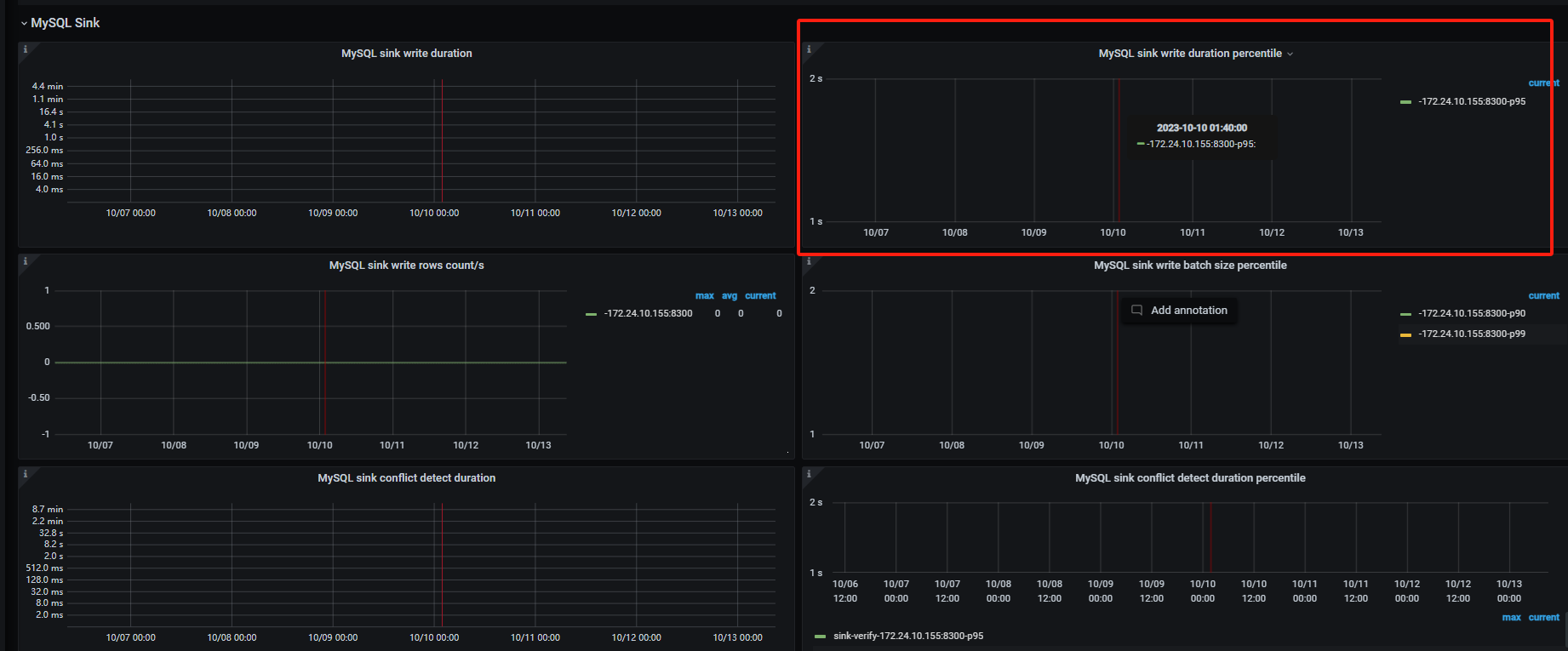Open the MySQL sink write rows count/s panel menu
Screen dimensions: 1568x651
tap(406, 266)
